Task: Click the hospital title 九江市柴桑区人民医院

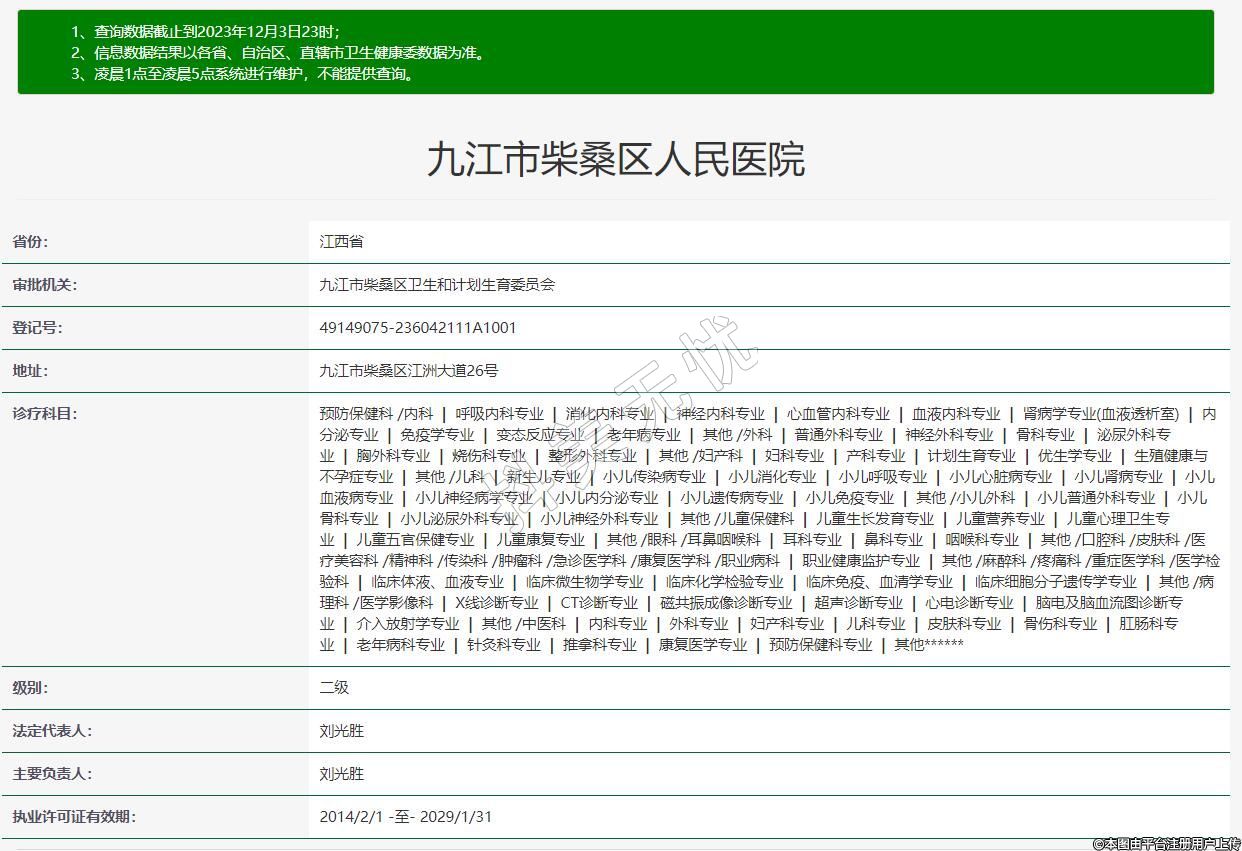Action: click(x=615, y=160)
